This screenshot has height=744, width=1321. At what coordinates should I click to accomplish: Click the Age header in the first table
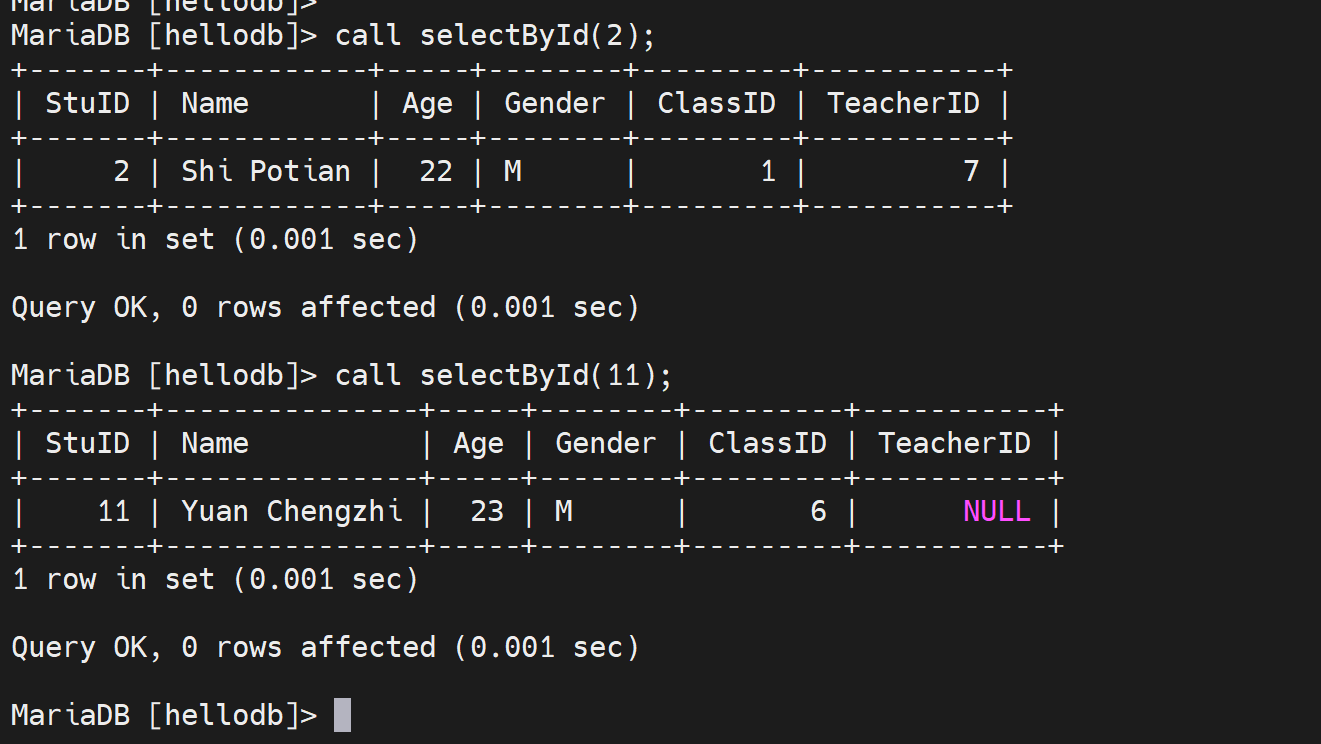click(x=427, y=104)
